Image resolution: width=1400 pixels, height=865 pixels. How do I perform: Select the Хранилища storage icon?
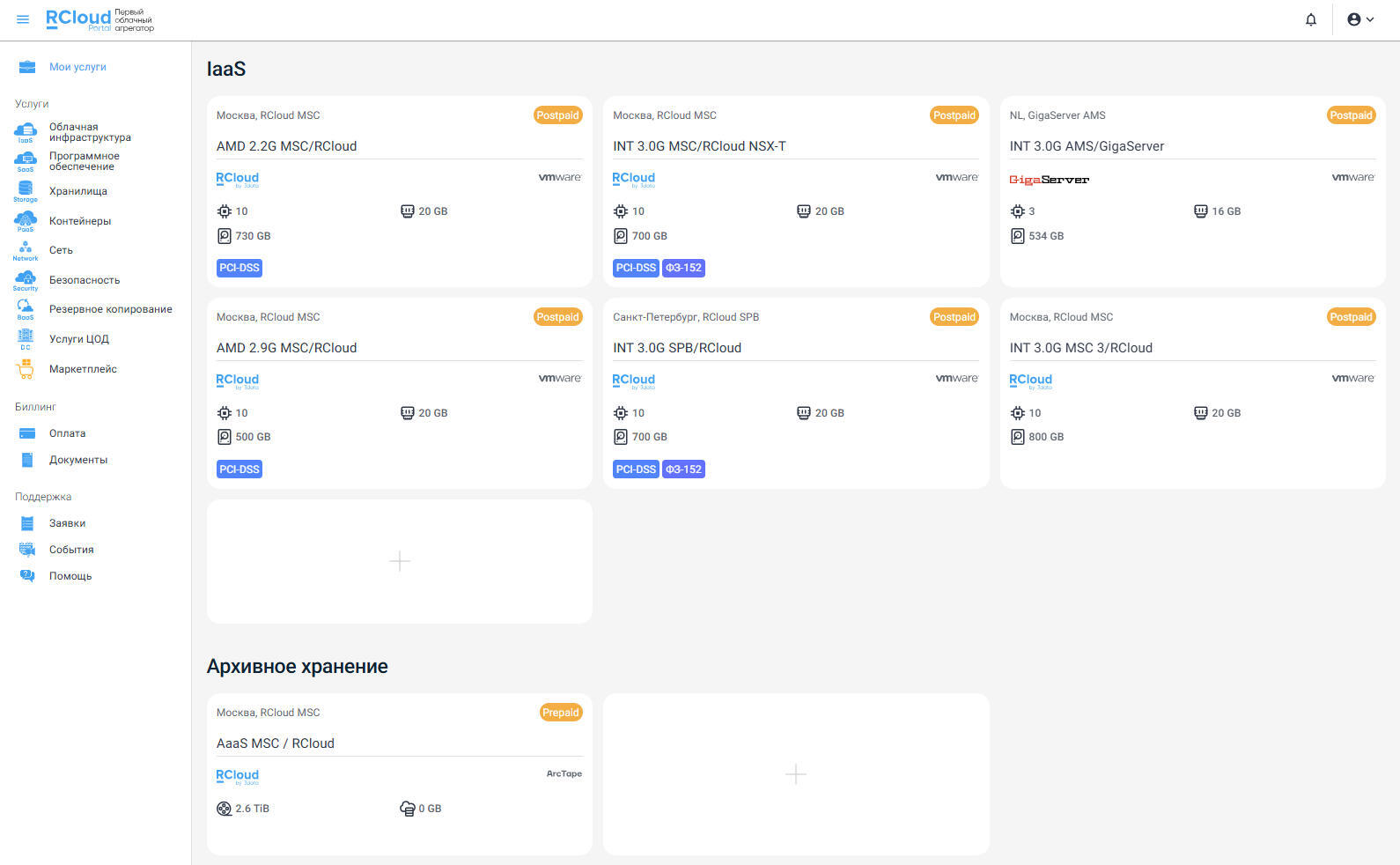point(26,191)
